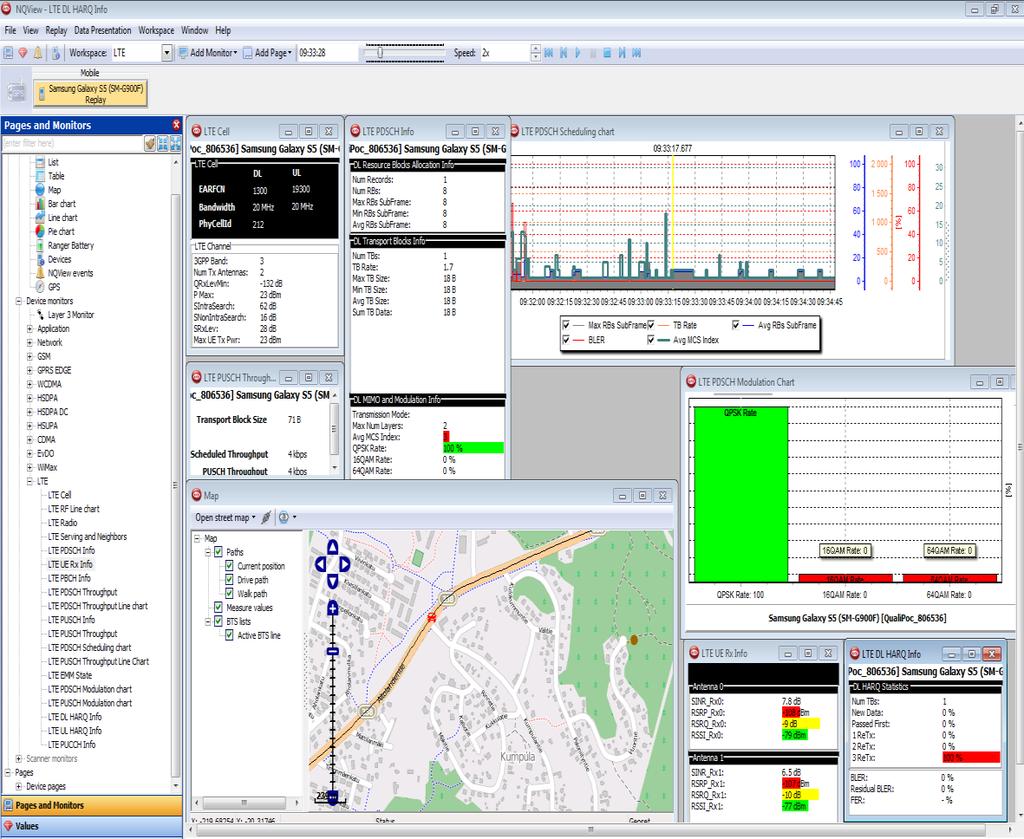Collapse the LTE node in the tree

pos(29,481)
